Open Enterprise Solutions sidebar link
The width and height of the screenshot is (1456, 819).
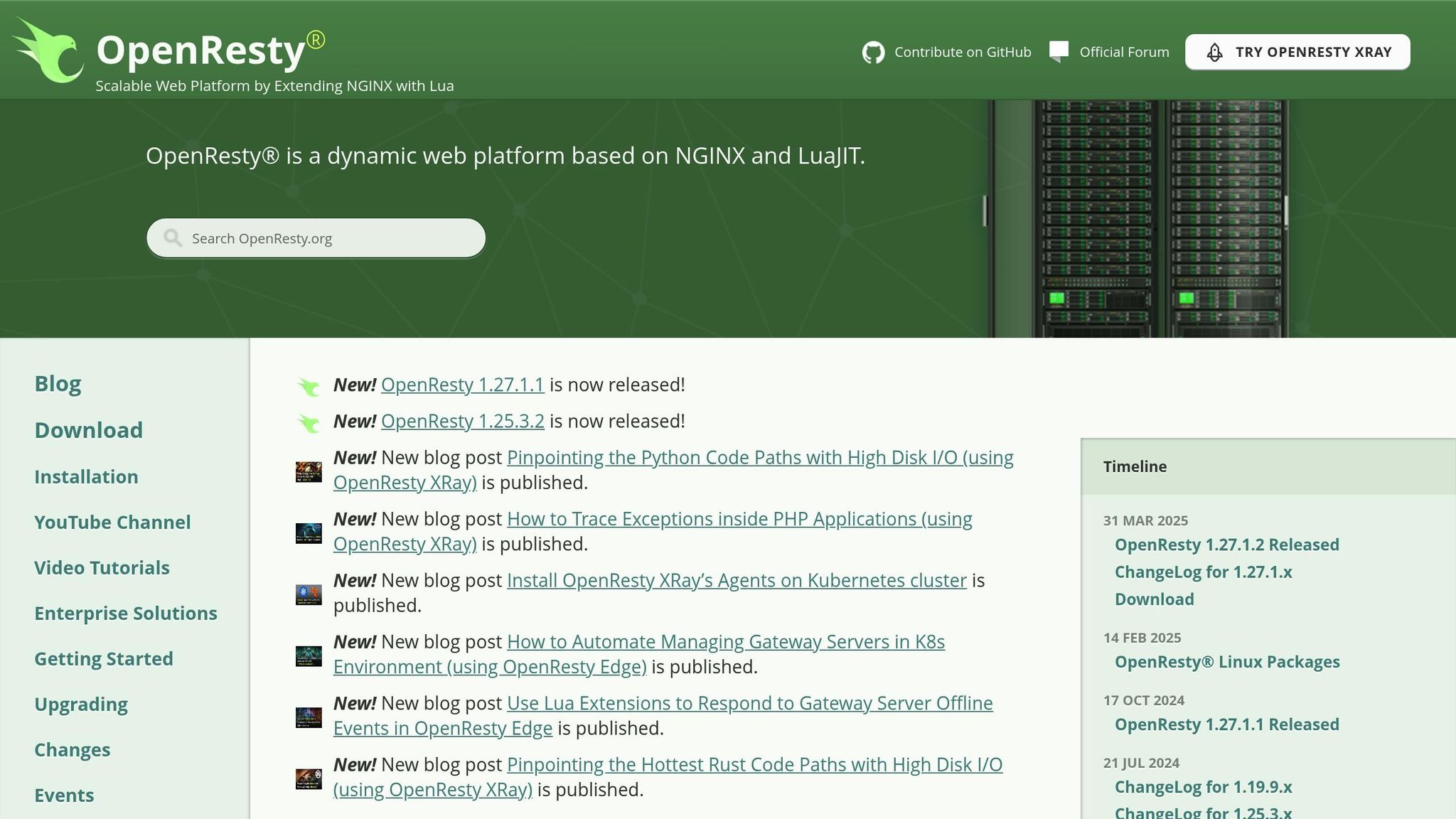[125, 613]
